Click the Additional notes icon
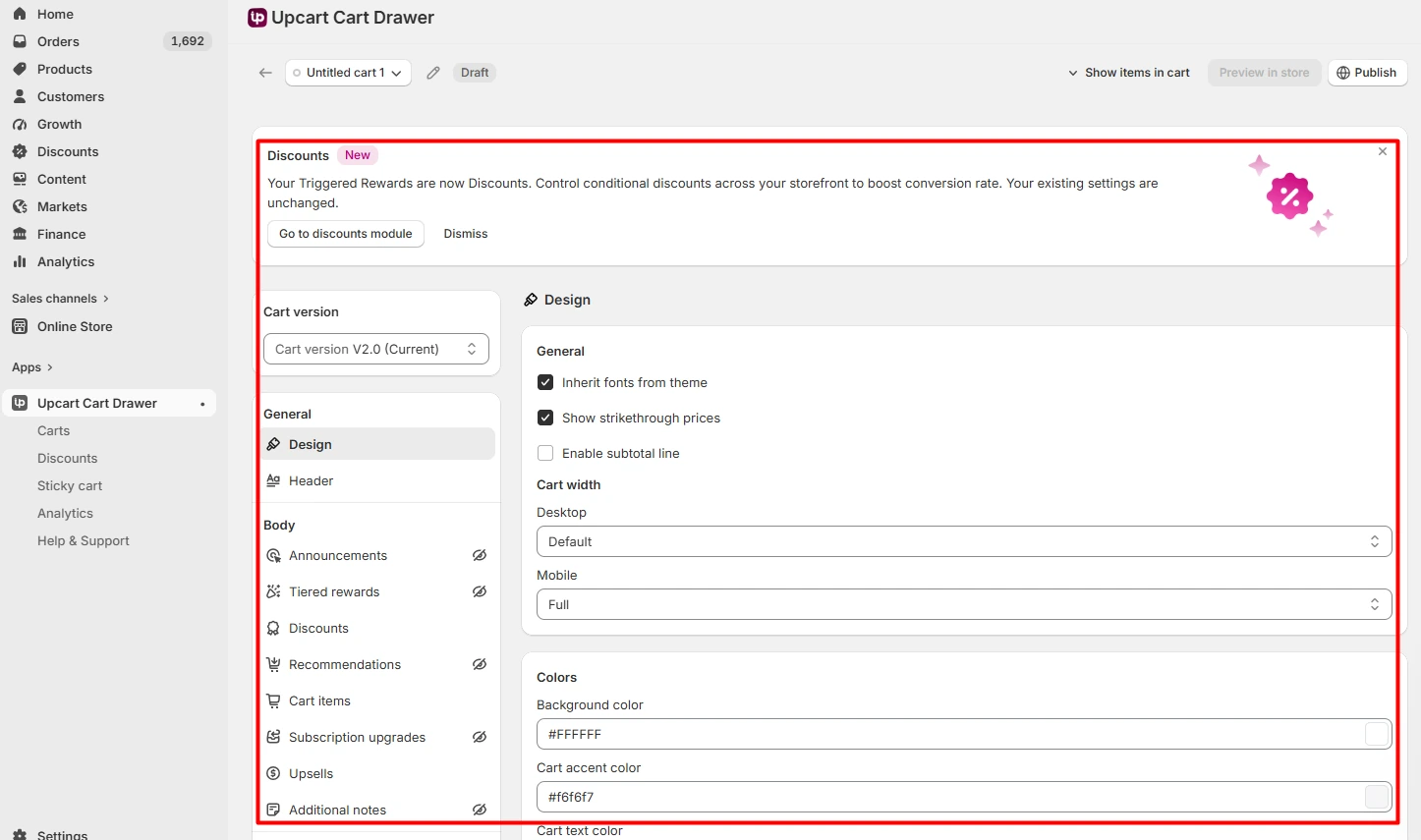This screenshot has width=1421, height=840. [274, 810]
